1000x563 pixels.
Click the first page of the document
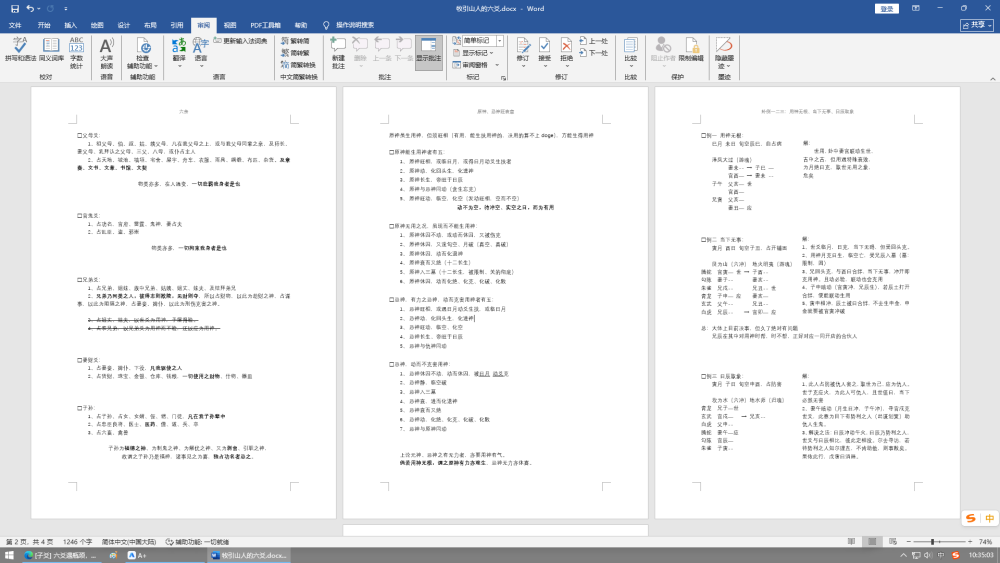[x=184, y=303]
